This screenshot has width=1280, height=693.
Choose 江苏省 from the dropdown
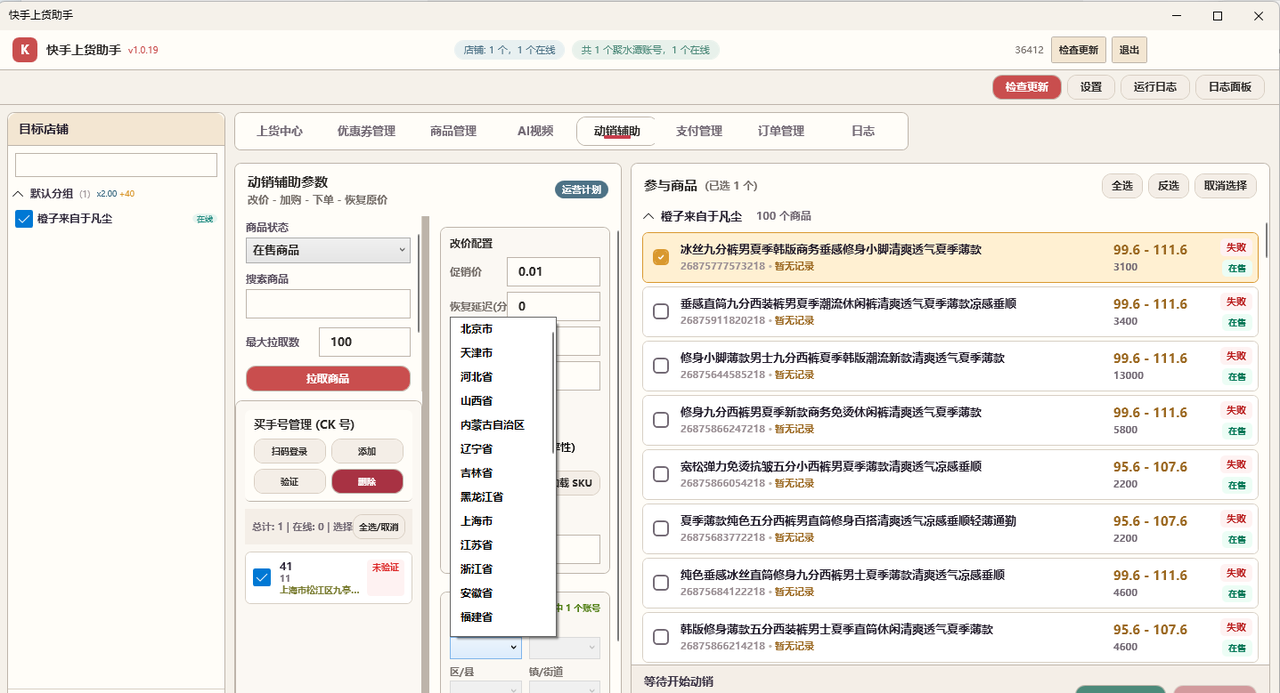click(503, 545)
